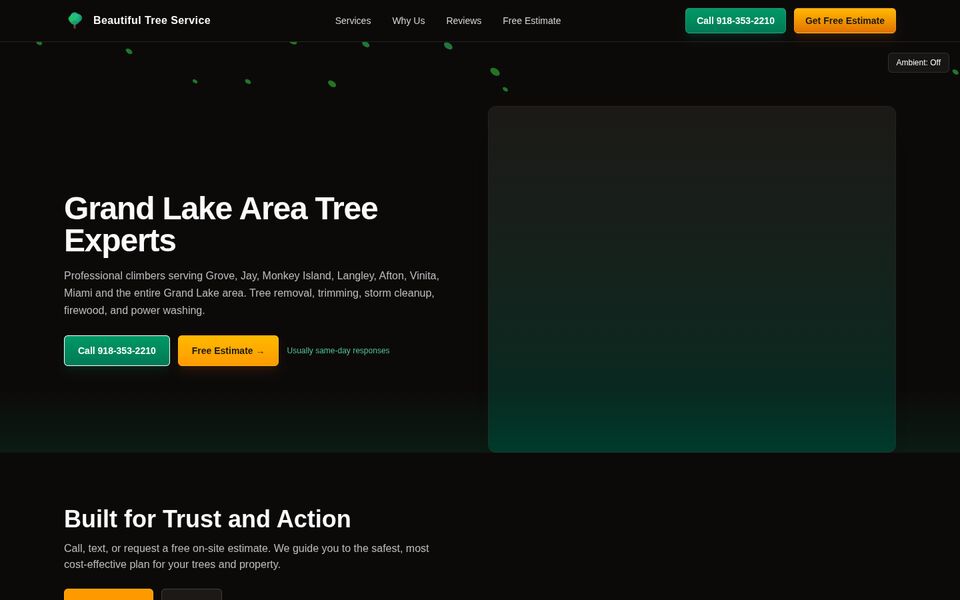
Task: Click the green tree logo icon
Action: click(x=75, y=20)
